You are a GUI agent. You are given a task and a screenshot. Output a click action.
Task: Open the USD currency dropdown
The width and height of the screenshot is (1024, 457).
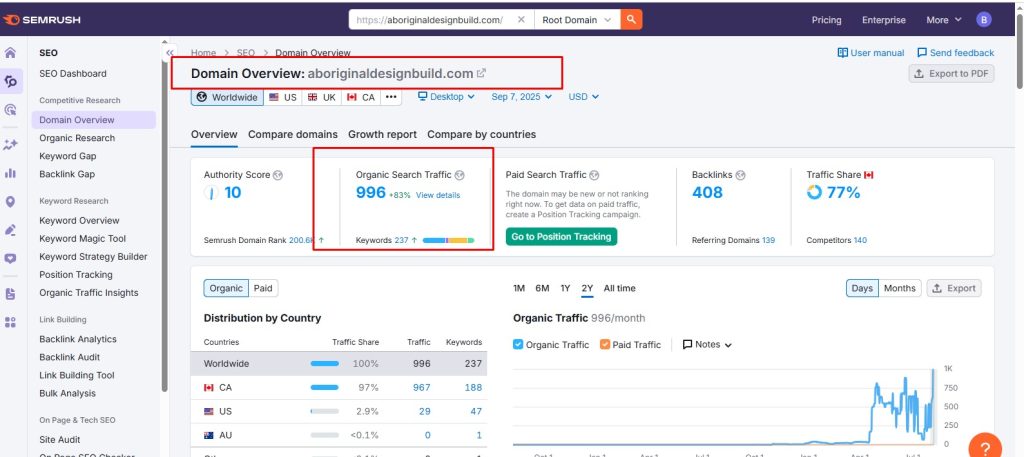(x=583, y=97)
